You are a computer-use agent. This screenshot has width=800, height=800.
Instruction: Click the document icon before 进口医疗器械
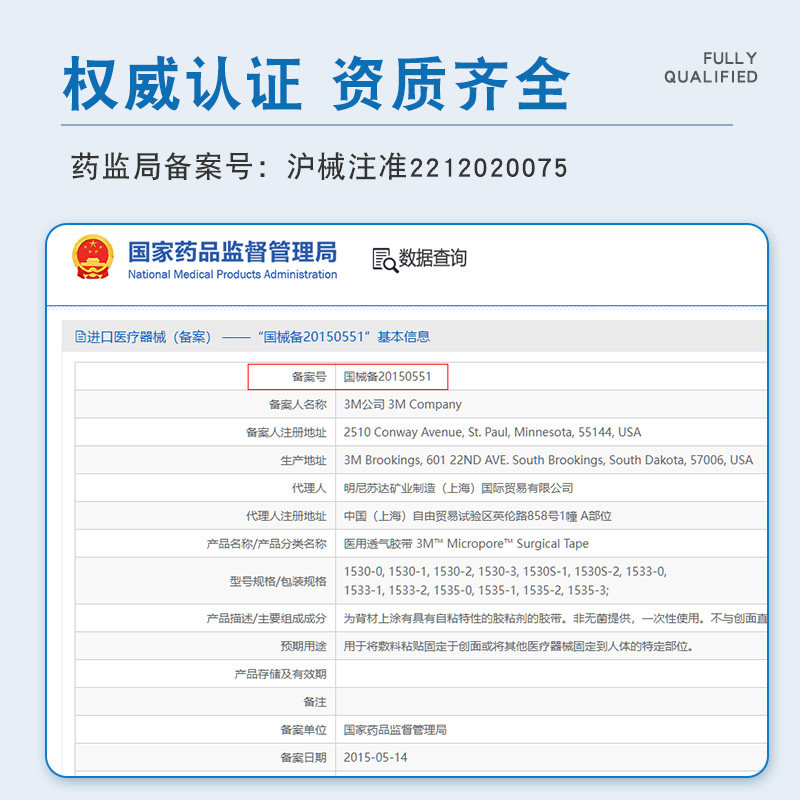[x=80, y=336]
